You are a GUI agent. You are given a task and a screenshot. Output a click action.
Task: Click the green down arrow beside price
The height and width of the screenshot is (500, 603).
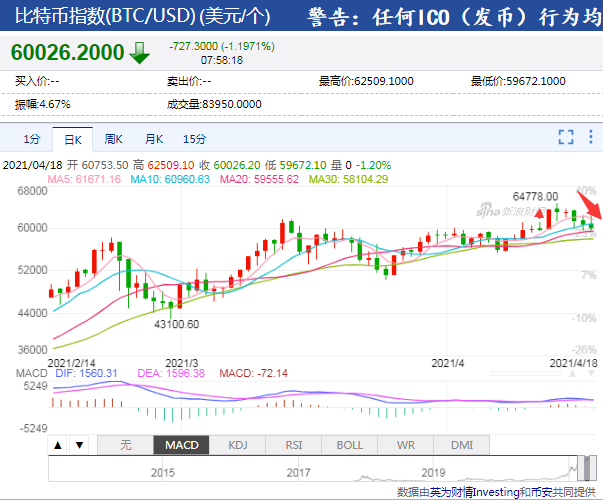tap(138, 52)
